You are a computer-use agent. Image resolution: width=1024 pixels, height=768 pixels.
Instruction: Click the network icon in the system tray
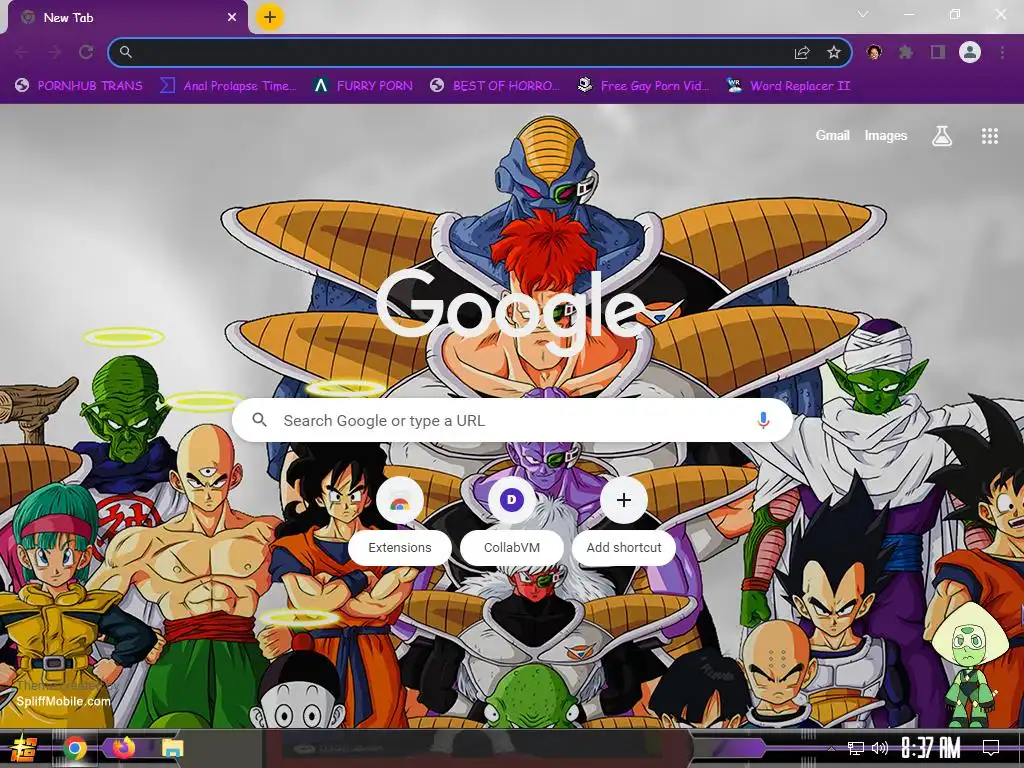tap(856, 748)
